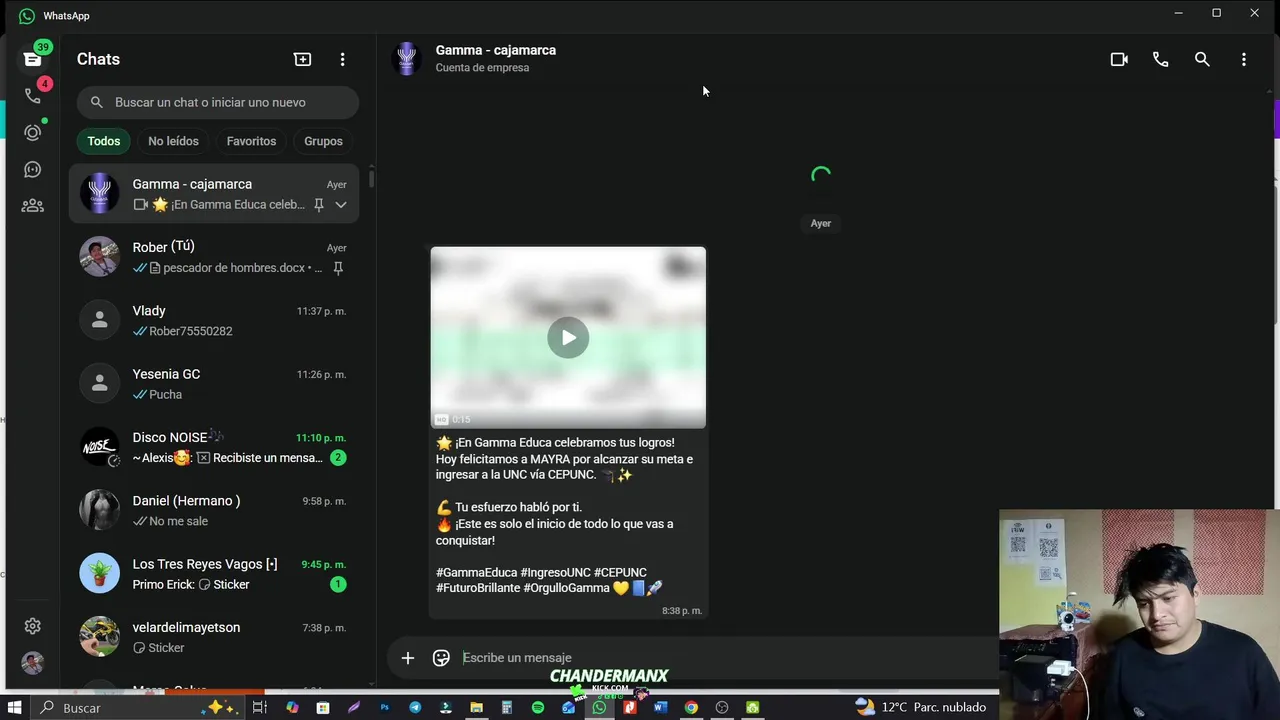Click the search chats input field
Image resolution: width=1280 pixels, height=720 pixels.
[x=218, y=102]
